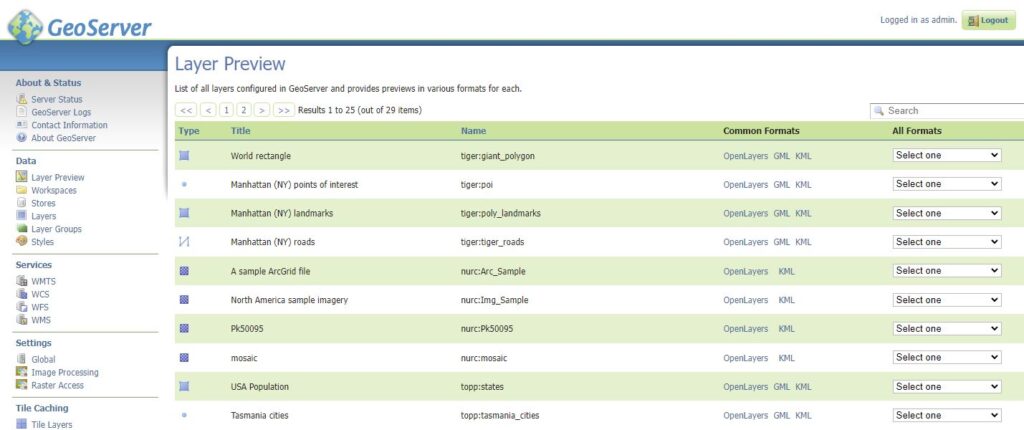Screen dimensions: 1024x430
Task: Open All Formats dropdown for tiger:poi
Action: (947, 184)
